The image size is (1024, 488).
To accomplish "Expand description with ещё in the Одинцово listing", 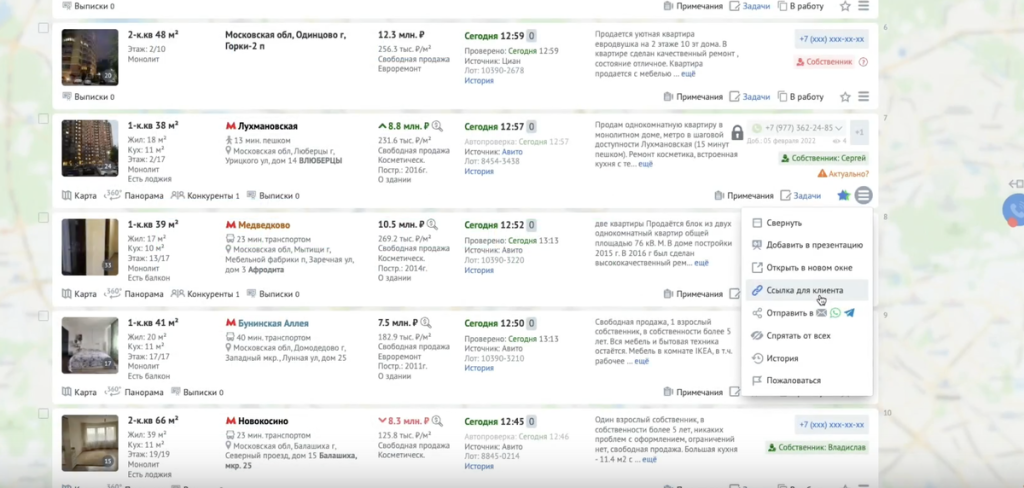I will click(x=688, y=74).
